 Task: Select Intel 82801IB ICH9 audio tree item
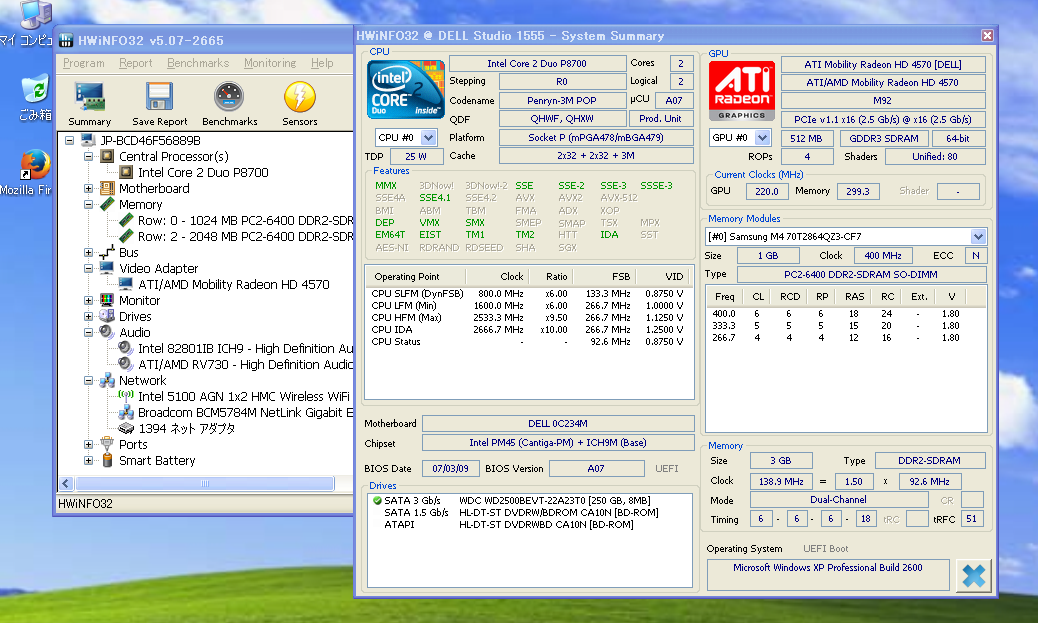(x=245, y=348)
